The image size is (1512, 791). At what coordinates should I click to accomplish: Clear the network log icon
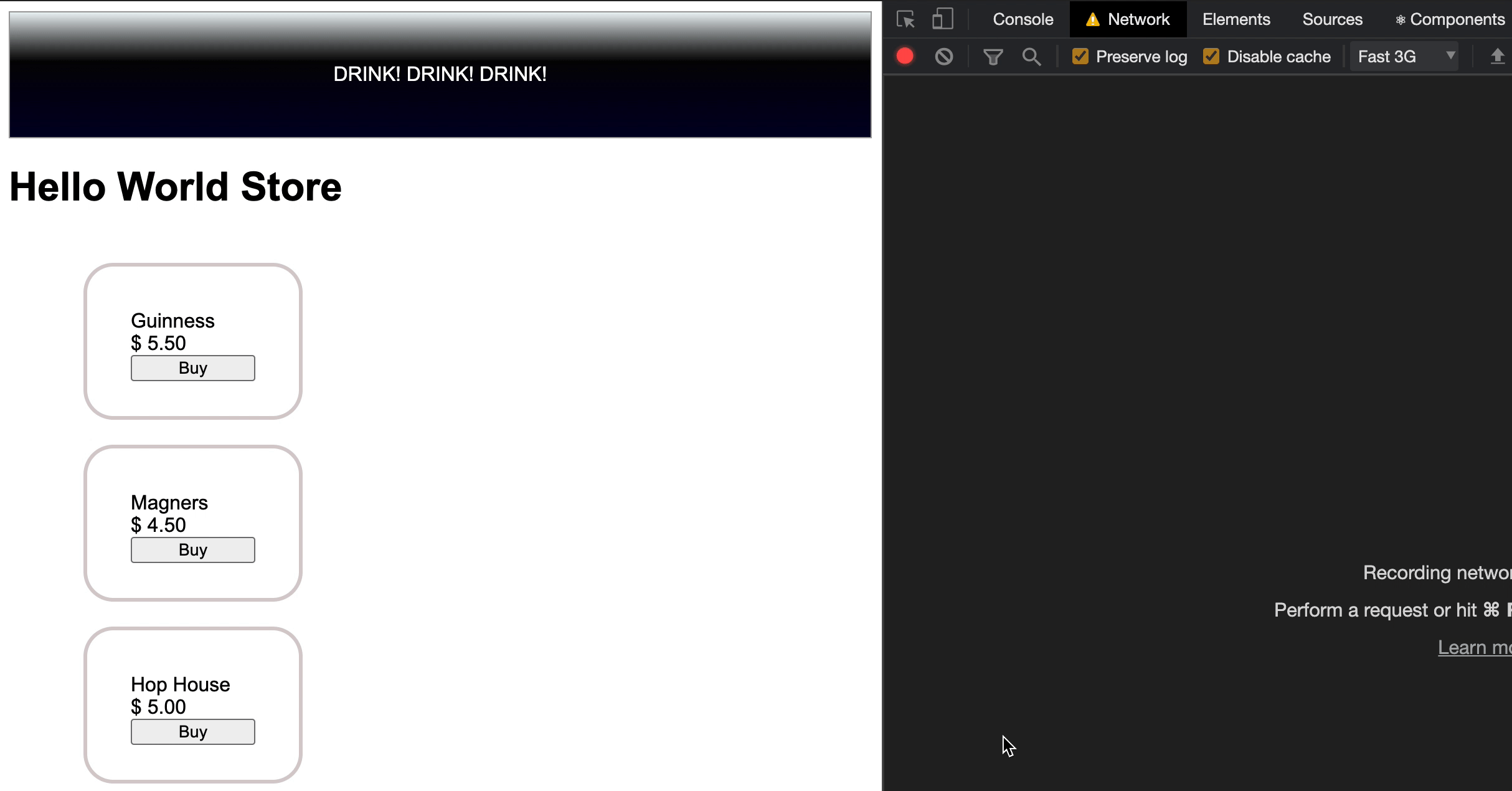(x=944, y=57)
